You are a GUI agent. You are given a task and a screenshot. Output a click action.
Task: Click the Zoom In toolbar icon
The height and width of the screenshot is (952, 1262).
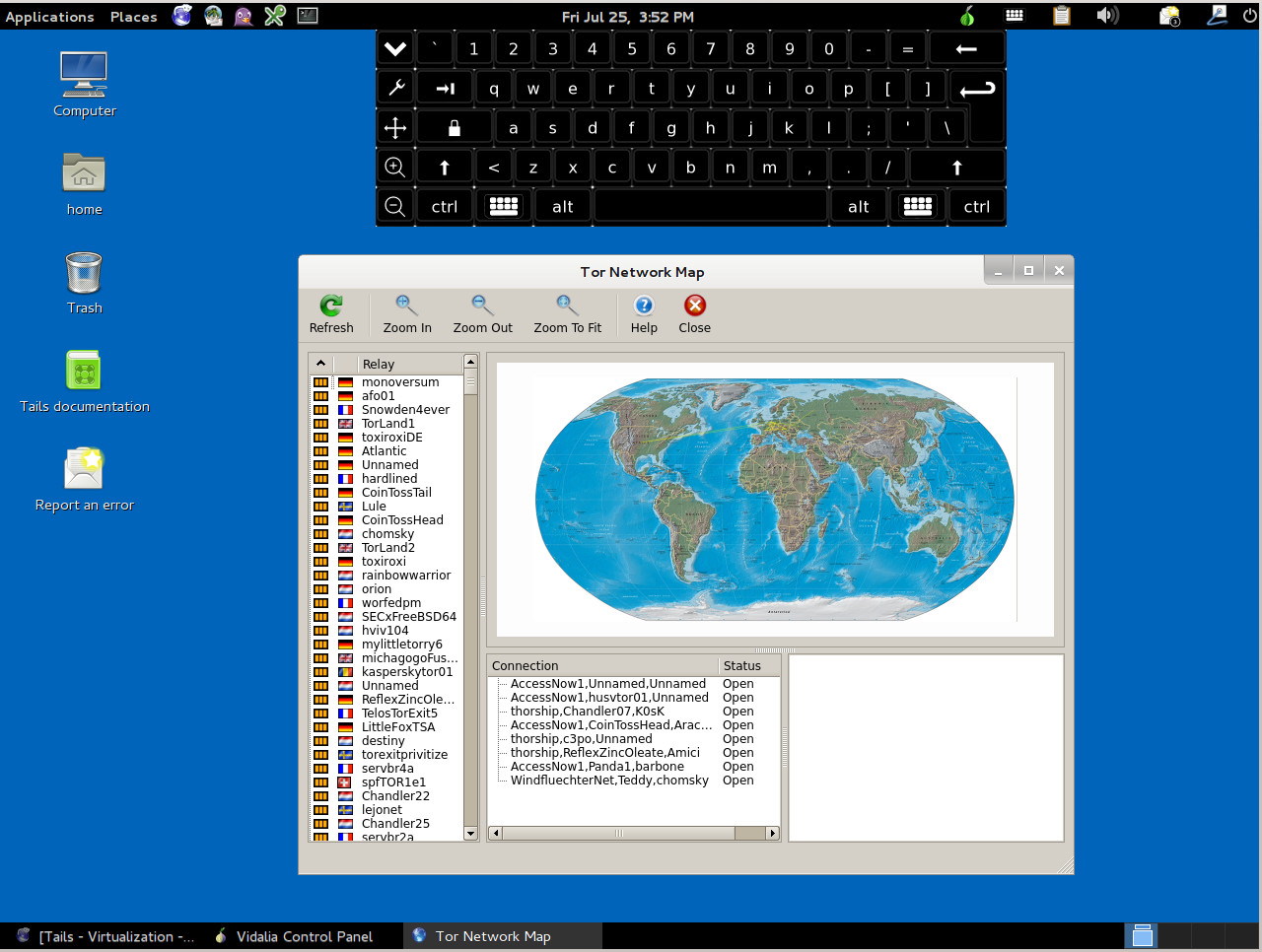(x=406, y=314)
